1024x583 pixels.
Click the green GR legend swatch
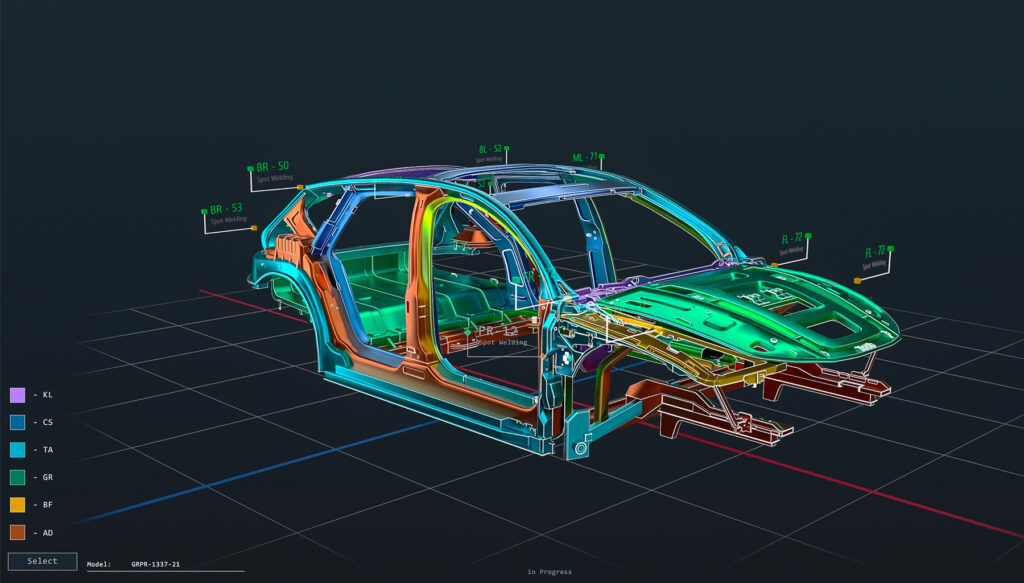[17, 478]
